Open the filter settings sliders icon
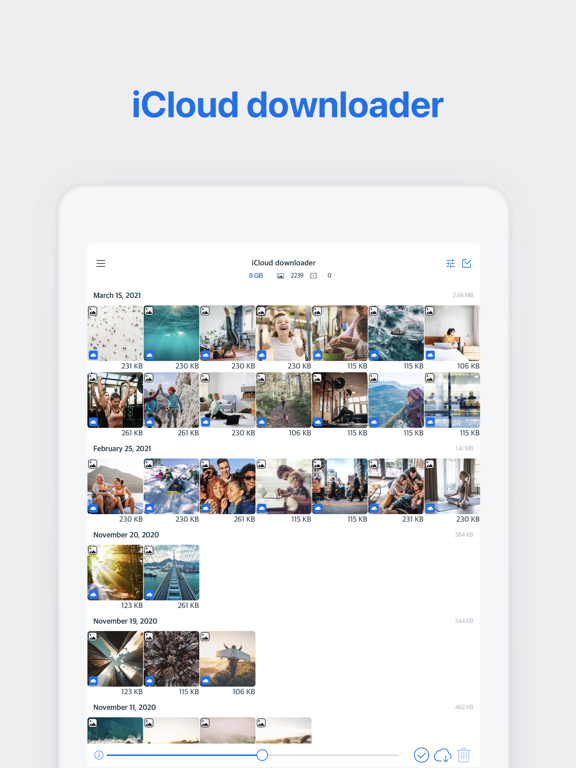 [x=450, y=264]
